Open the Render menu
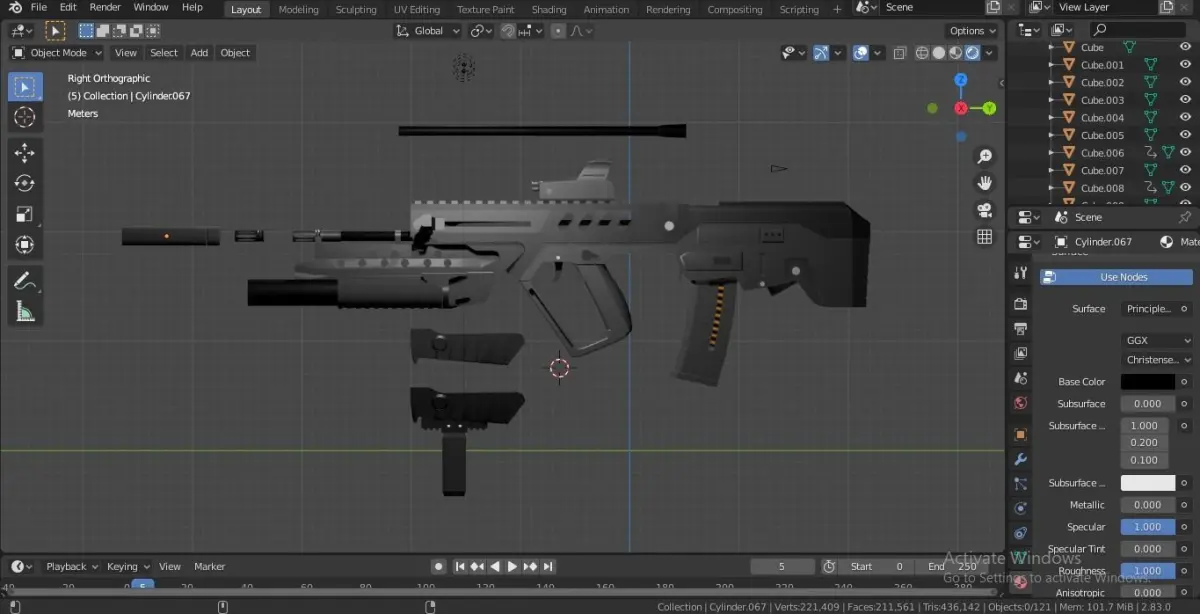Screen dimensions: 1200x614 tap(105, 7)
